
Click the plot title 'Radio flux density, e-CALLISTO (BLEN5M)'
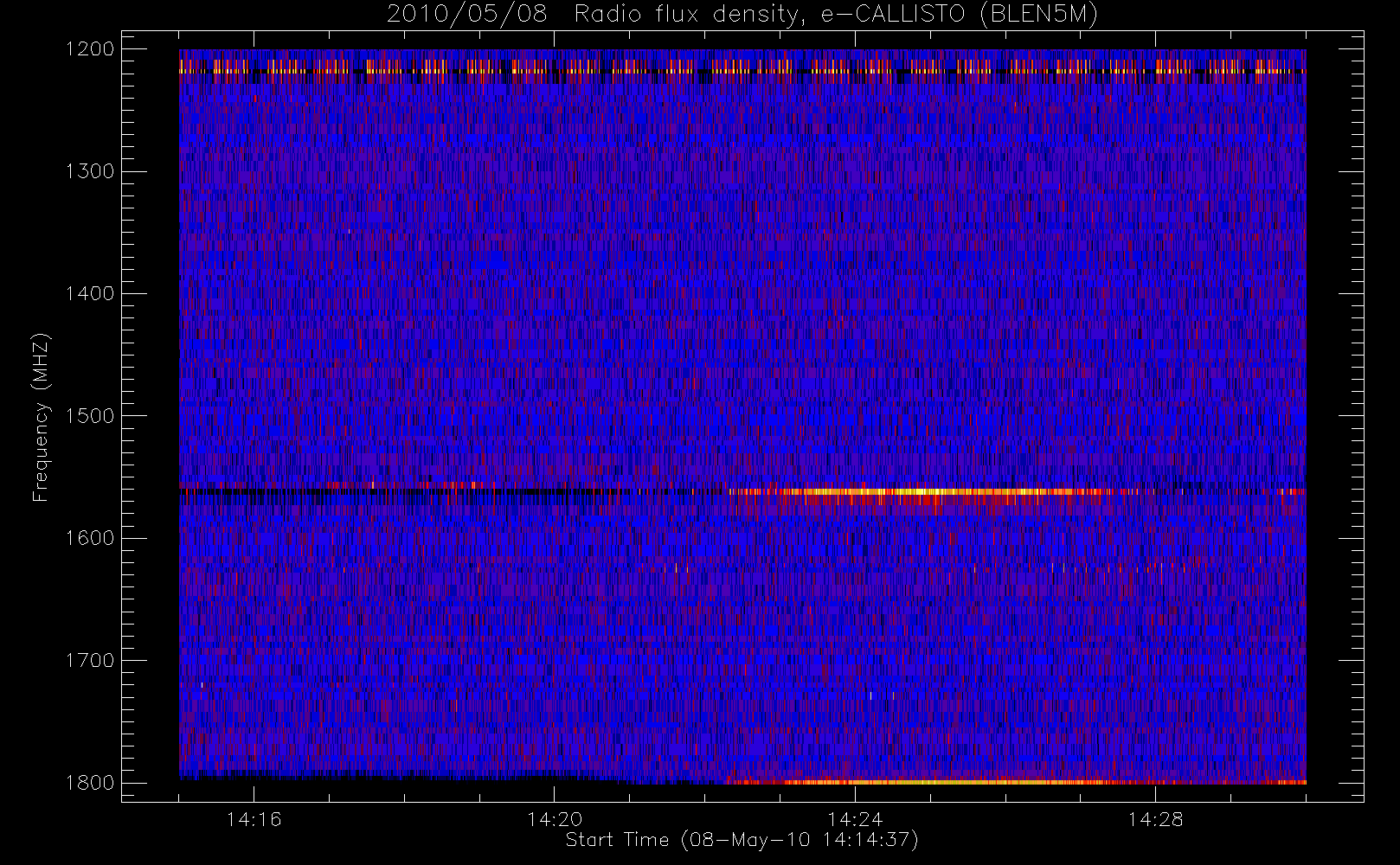pos(836,15)
